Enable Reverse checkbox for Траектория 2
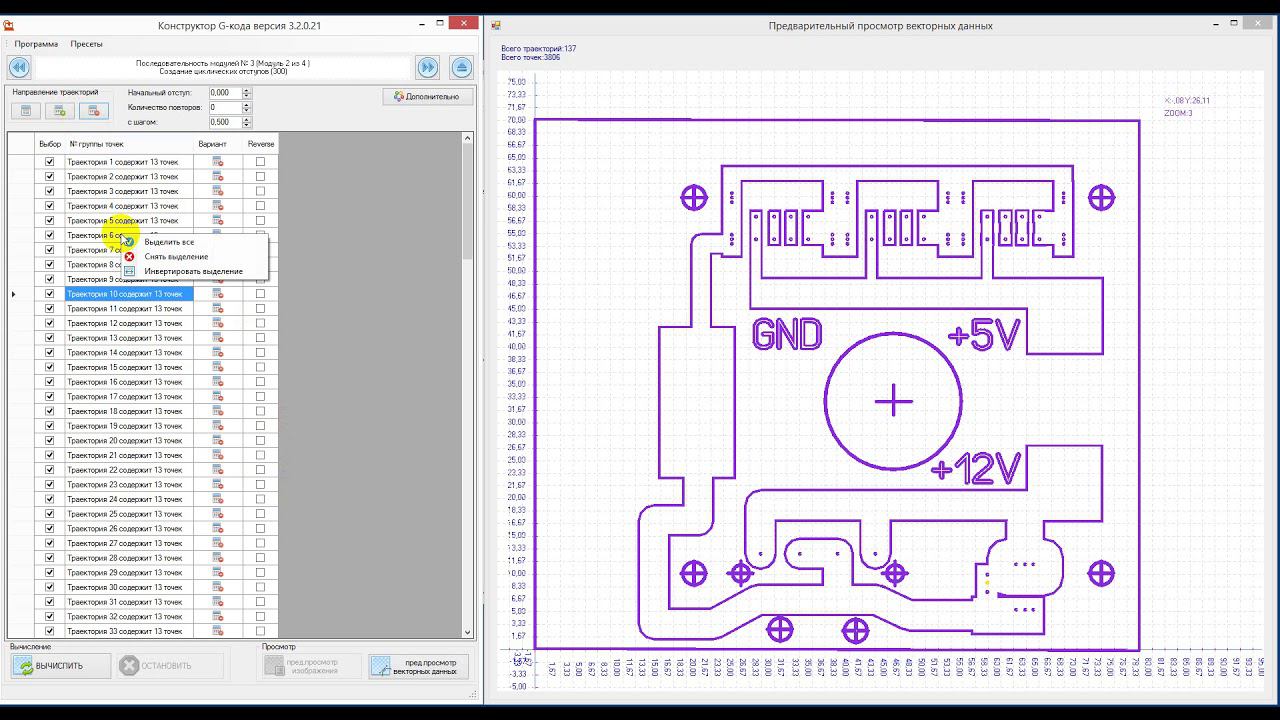The height and width of the screenshot is (720, 1280). click(260, 176)
